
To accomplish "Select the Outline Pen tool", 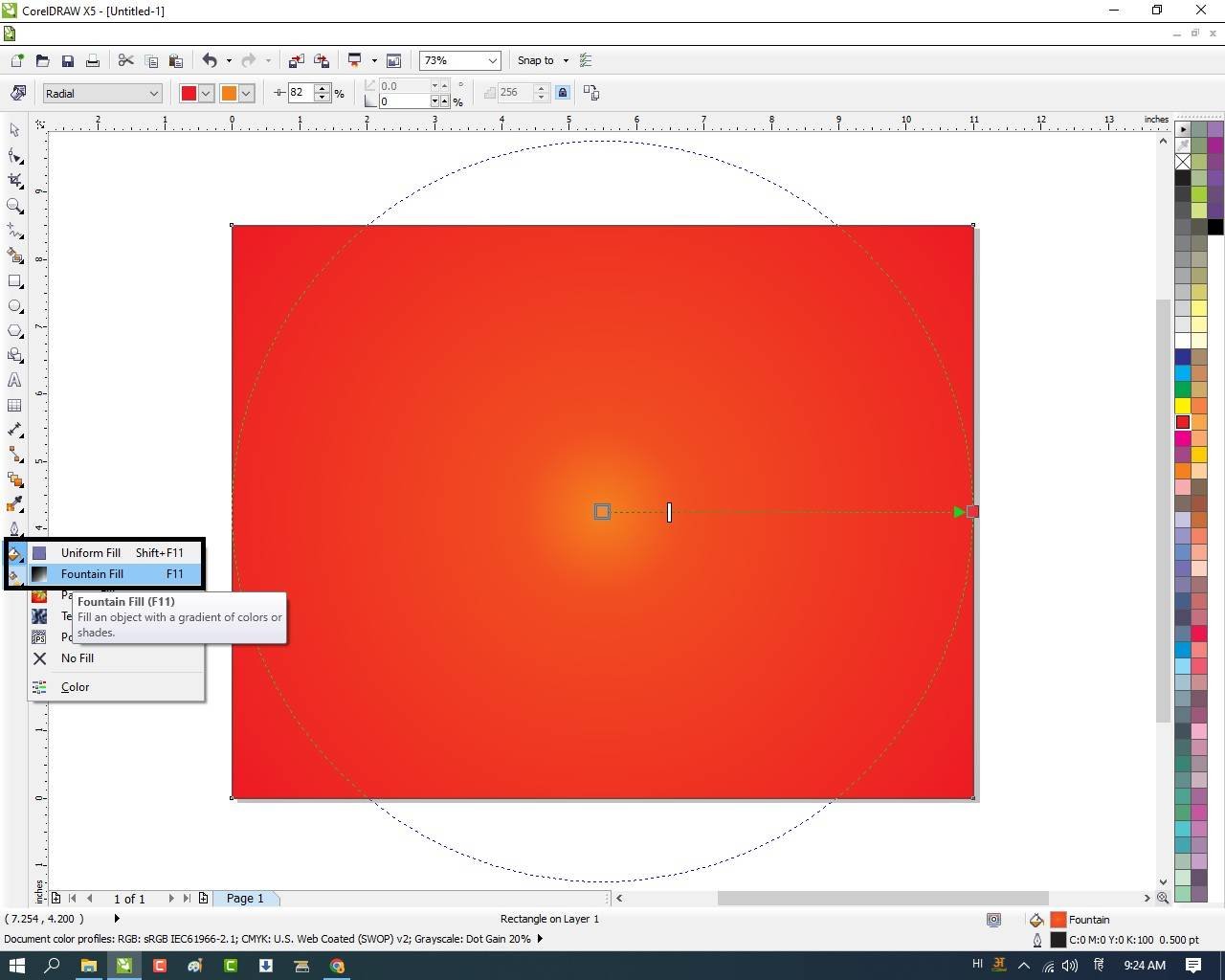I will tap(14, 529).
